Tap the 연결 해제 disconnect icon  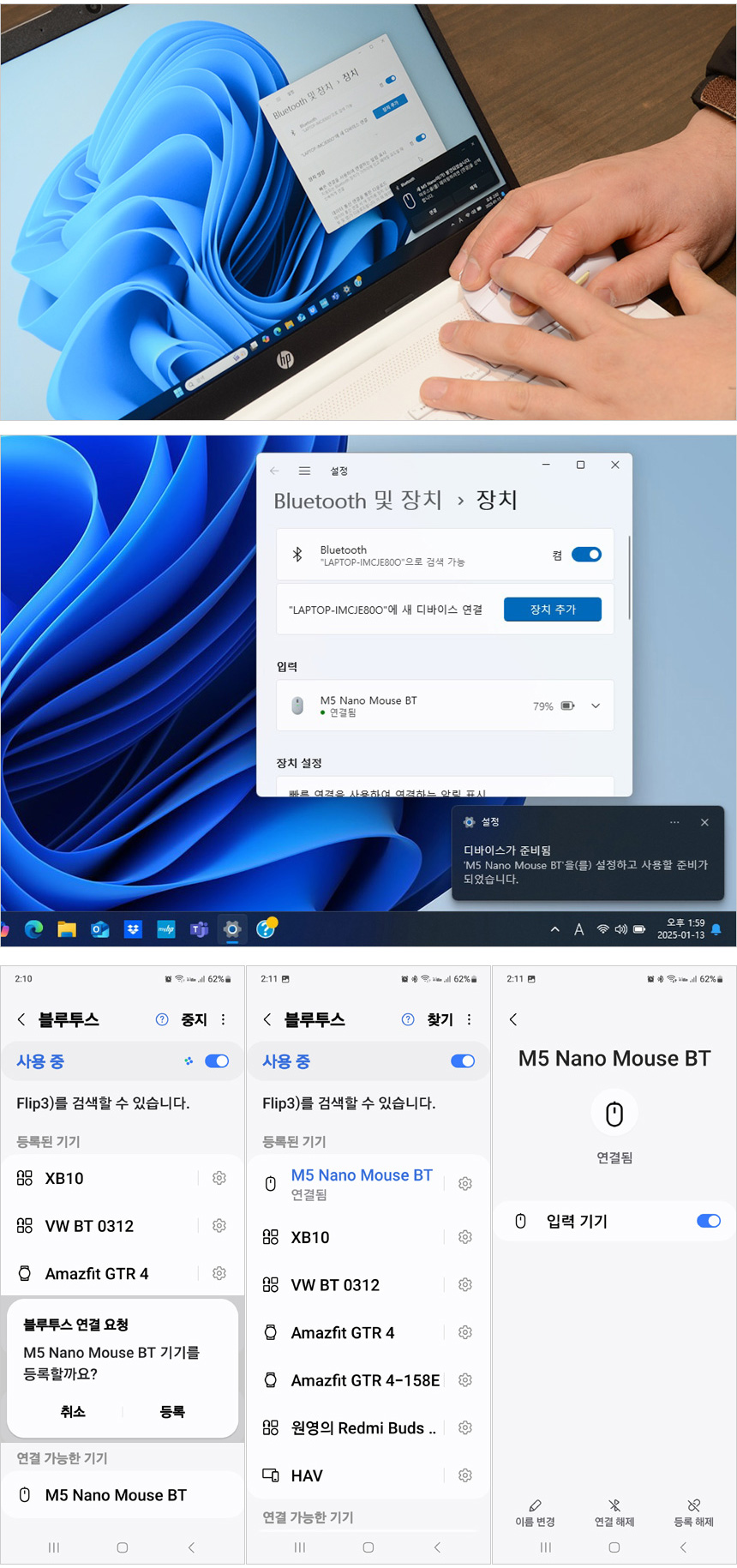[x=614, y=1506]
